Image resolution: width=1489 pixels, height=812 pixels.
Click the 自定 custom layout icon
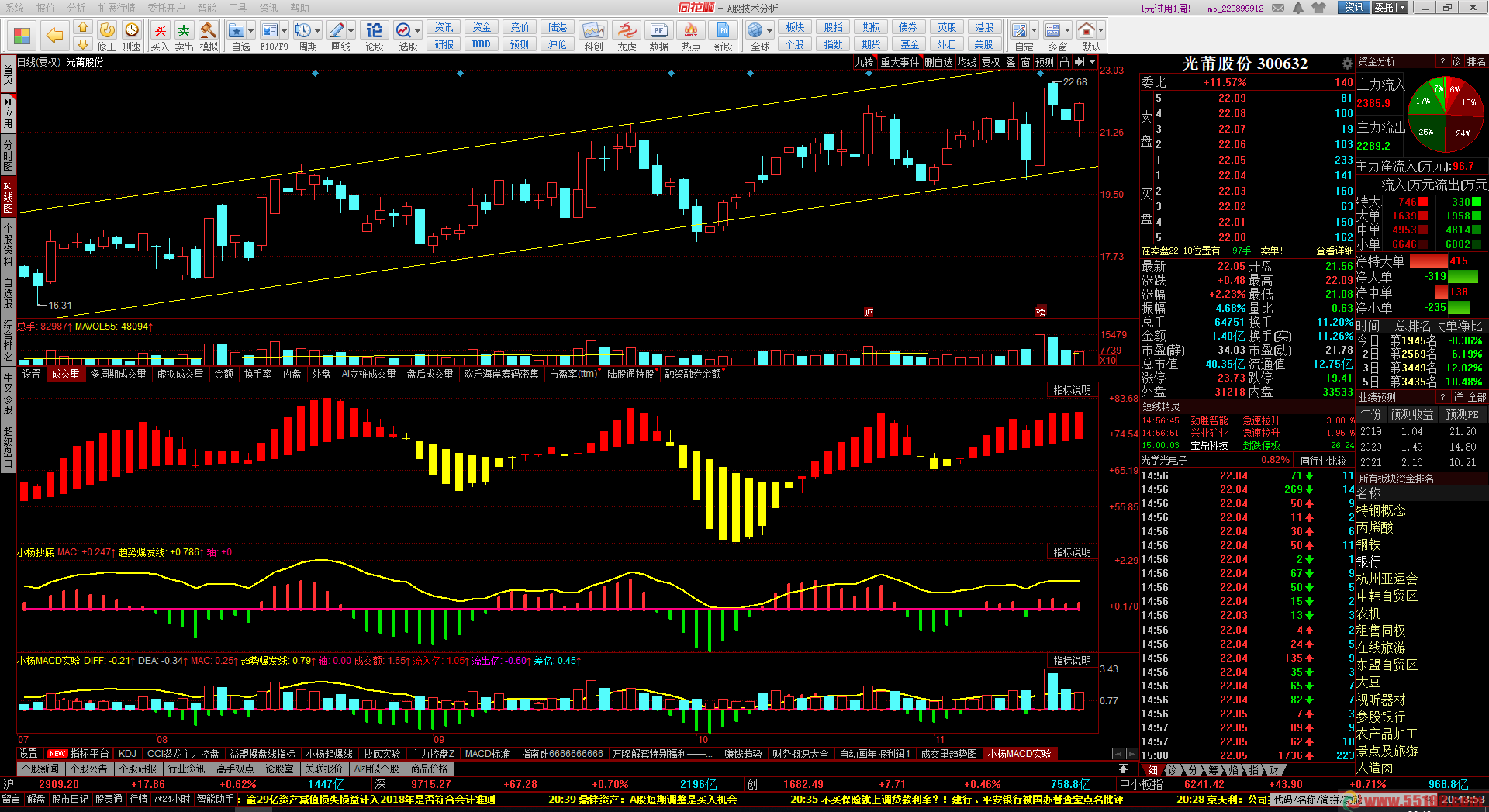point(1020,30)
